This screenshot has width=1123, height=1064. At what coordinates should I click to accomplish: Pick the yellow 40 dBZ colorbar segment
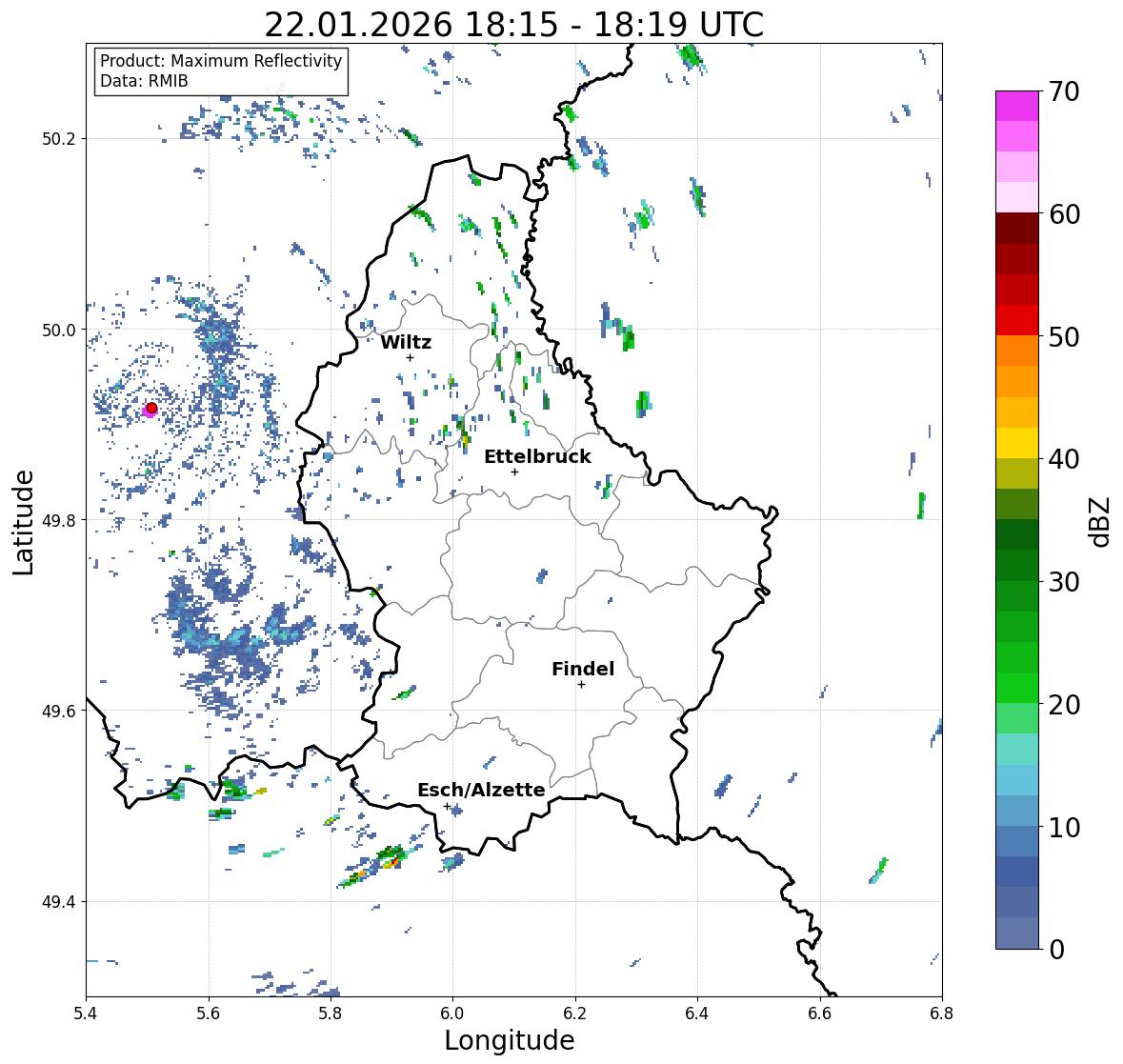[1017, 443]
